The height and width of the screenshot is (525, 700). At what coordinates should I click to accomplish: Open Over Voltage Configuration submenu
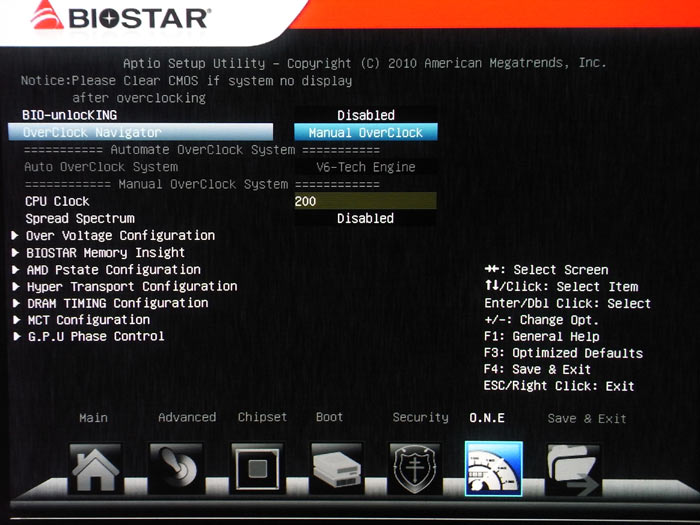[x=121, y=236]
